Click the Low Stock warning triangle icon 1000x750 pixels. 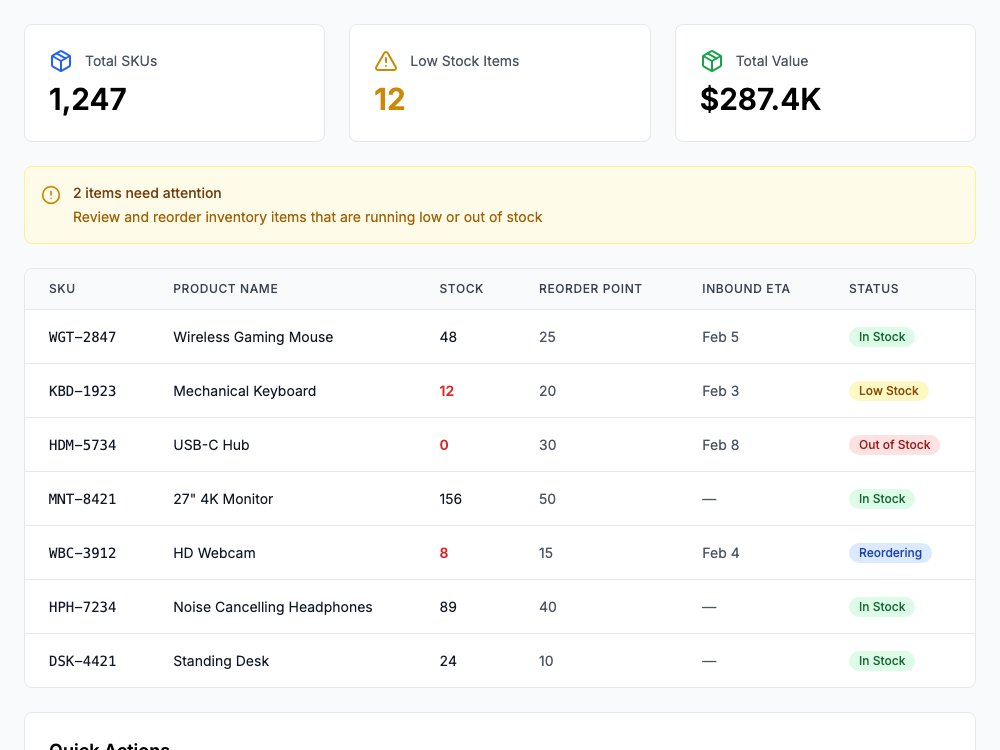(x=386, y=61)
